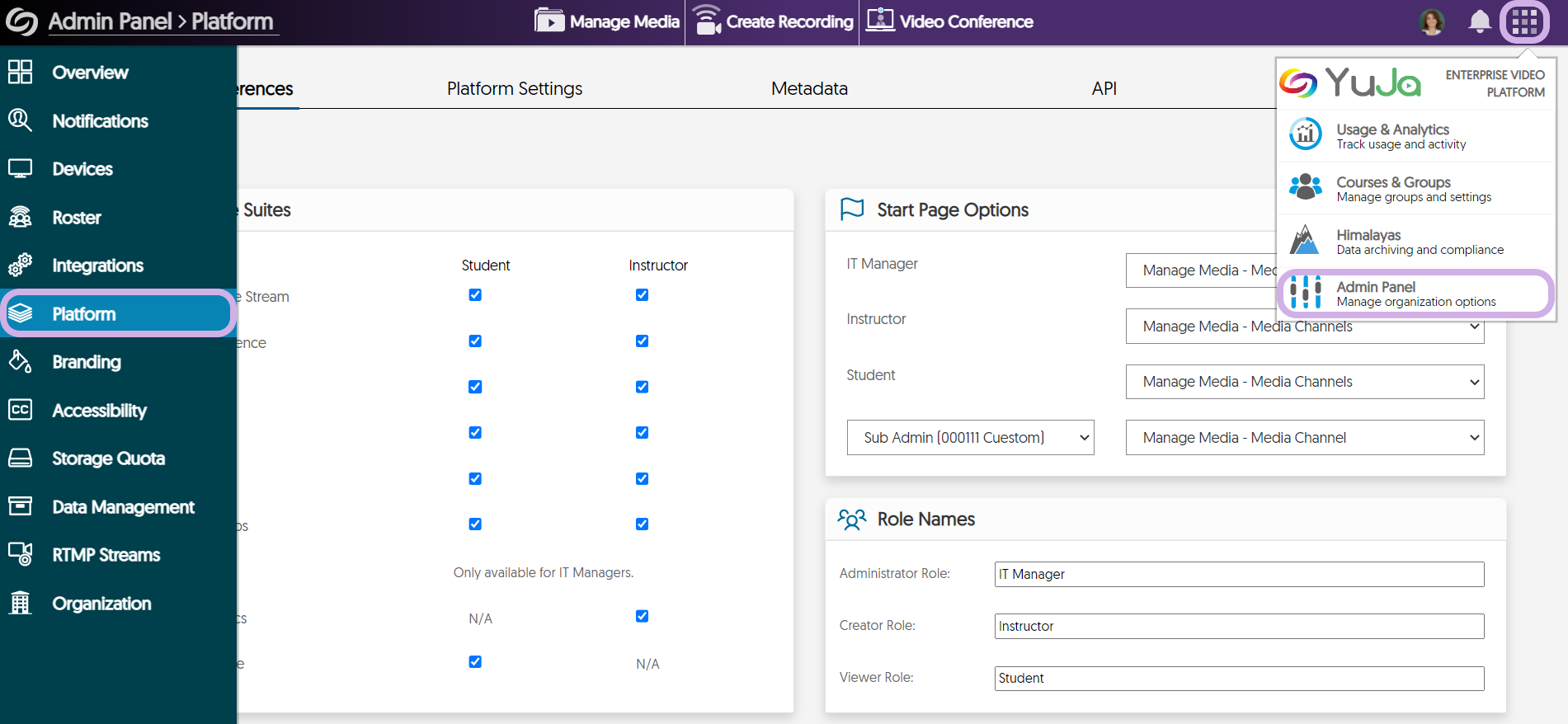Open the apps grid menu icon
1568x724 pixels.
1524,21
